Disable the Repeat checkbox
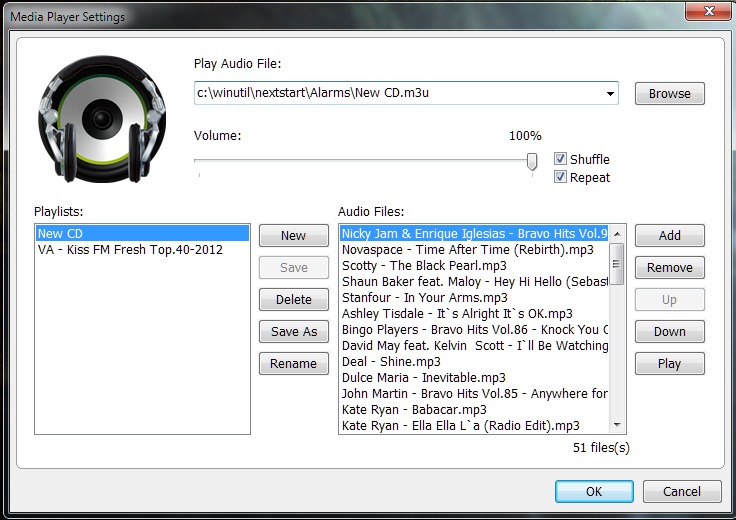The height and width of the screenshot is (520, 736). (561, 177)
